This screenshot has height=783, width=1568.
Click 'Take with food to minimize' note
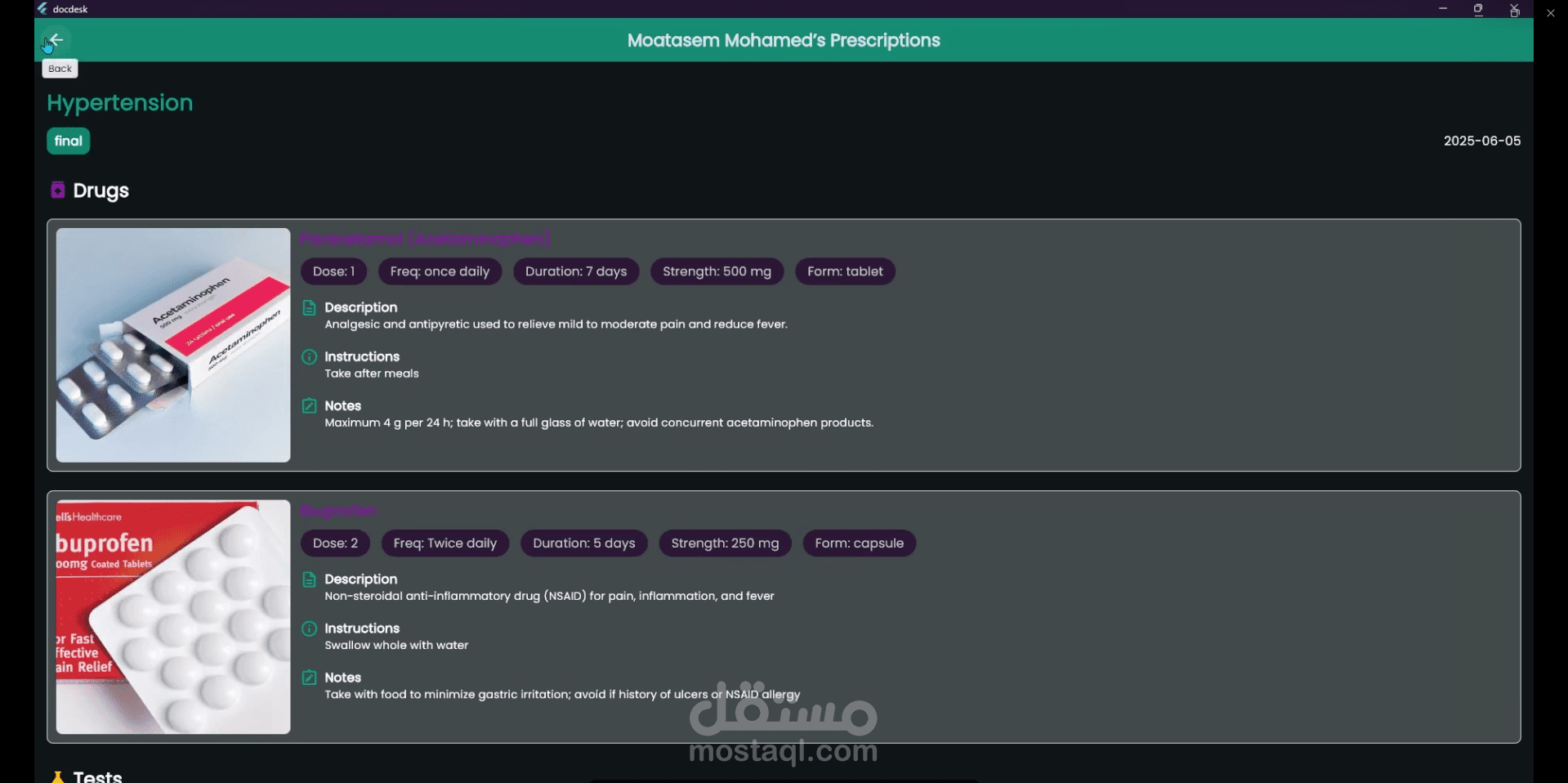pos(562,695)
